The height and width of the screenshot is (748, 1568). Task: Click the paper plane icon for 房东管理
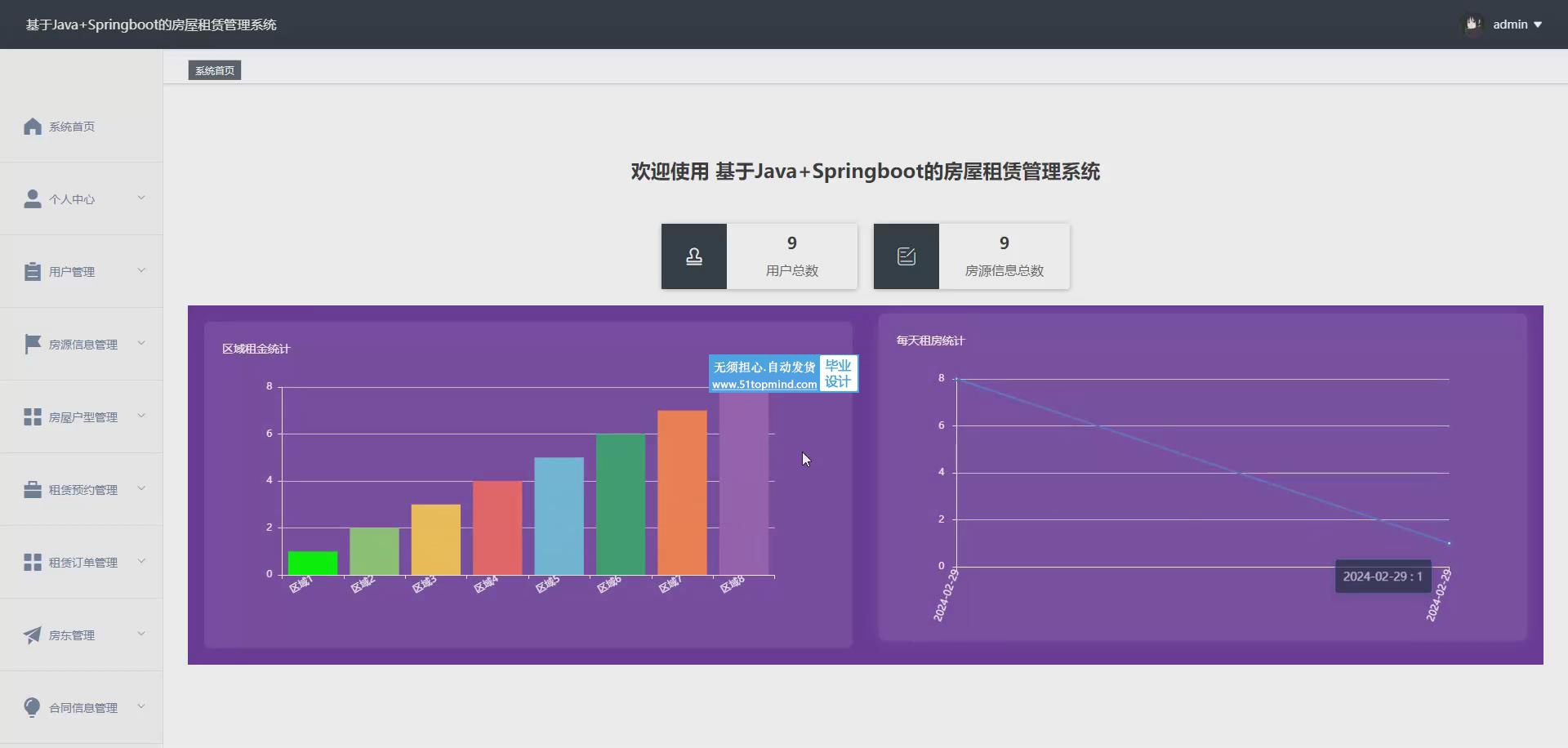click(x=33, y=635)
